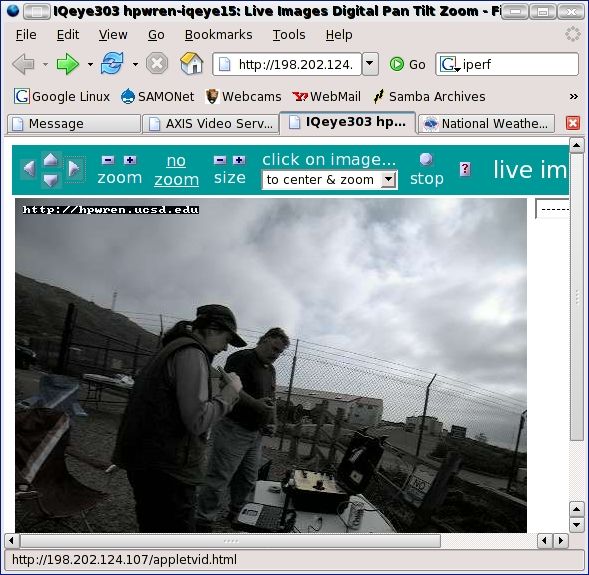Tilt camera up with up arrow
The width and height of the screenshot is (589, 575).
[x=51, y=160]
